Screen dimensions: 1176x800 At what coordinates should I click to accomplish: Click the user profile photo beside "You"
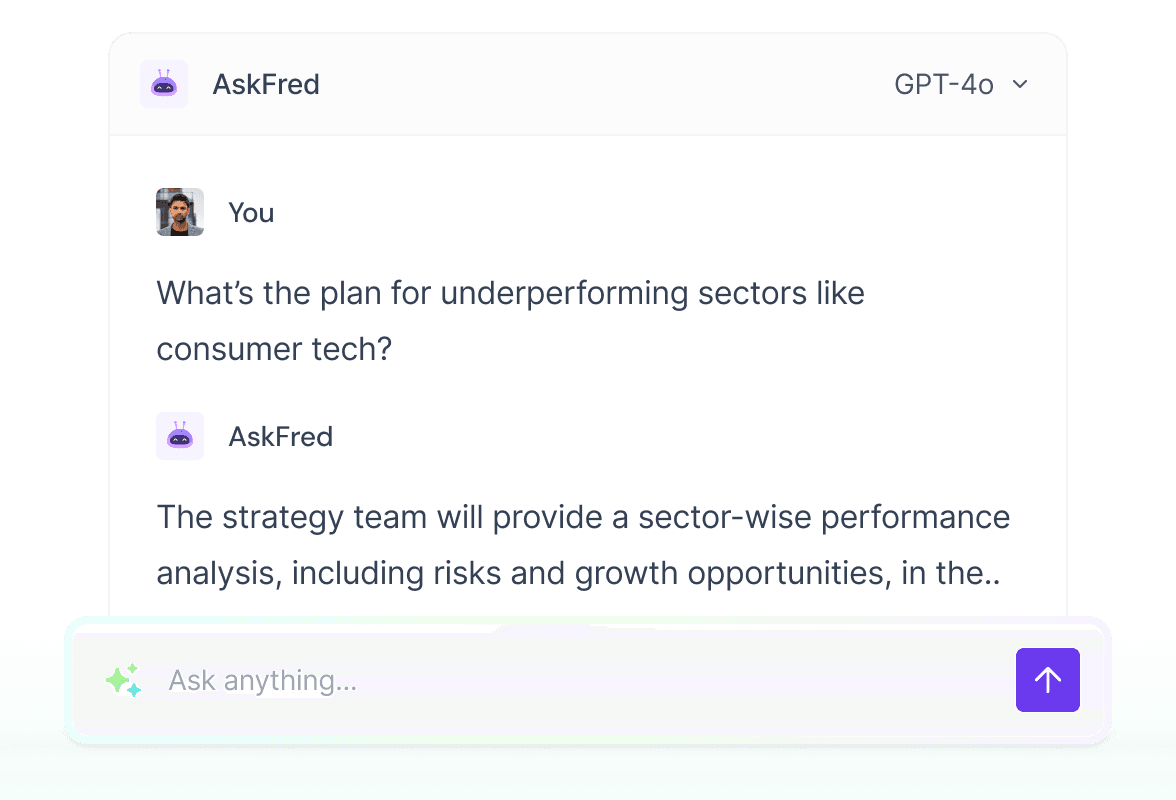click(180, 212)
